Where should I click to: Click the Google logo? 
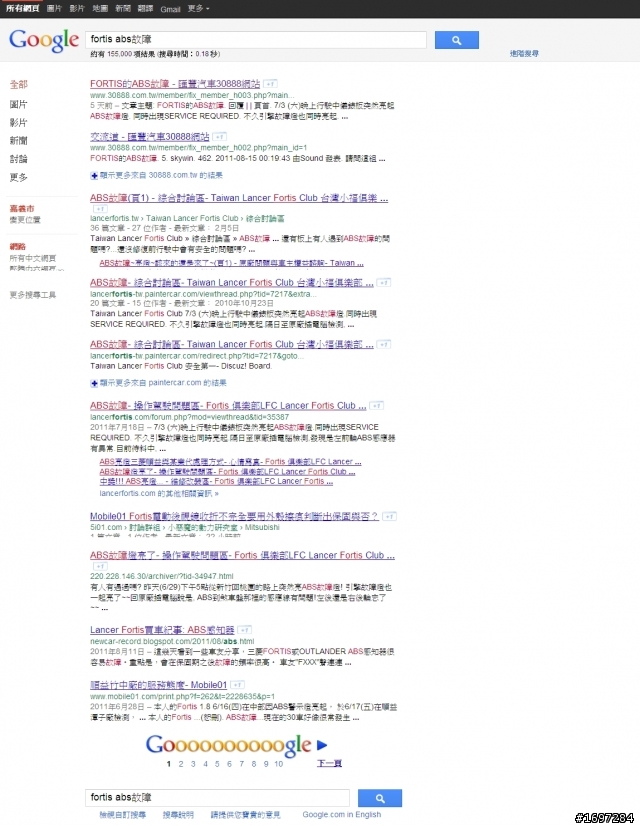(x=44, y=40)
